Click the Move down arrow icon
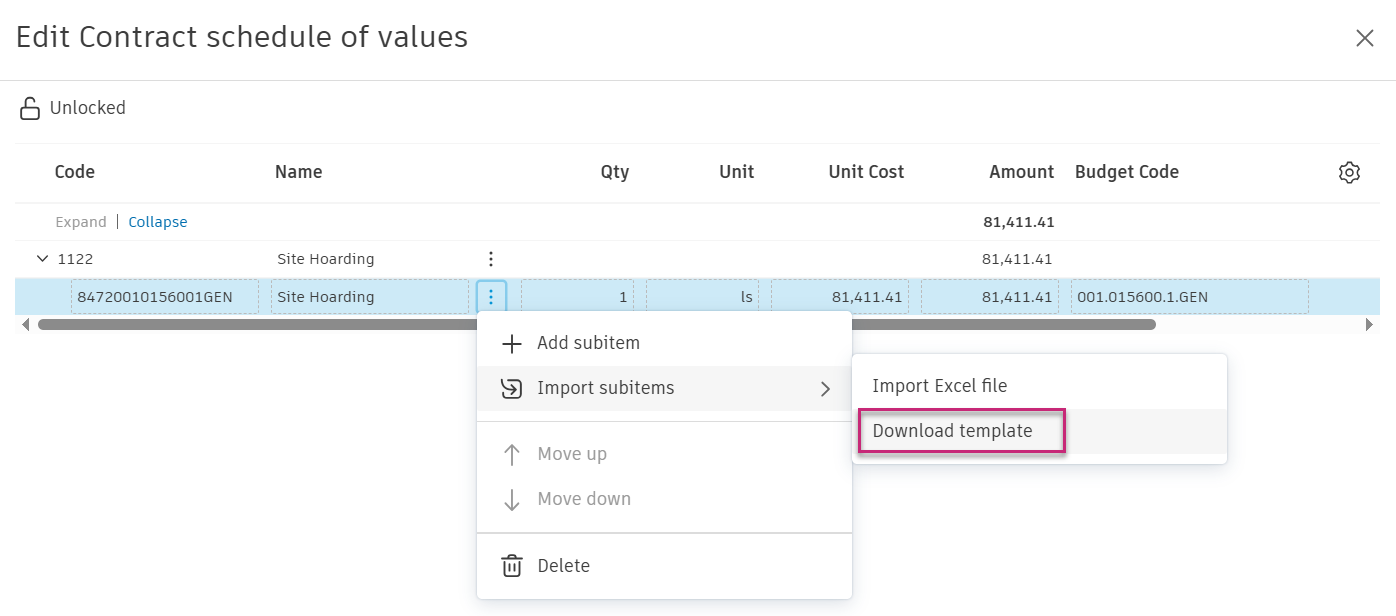The width and height of the screenshot is (1396, 616). (x=511, y=500)
